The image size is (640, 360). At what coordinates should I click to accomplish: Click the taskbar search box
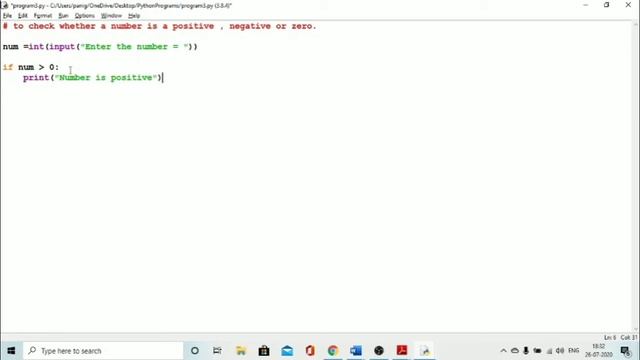[x=103, y=351]
